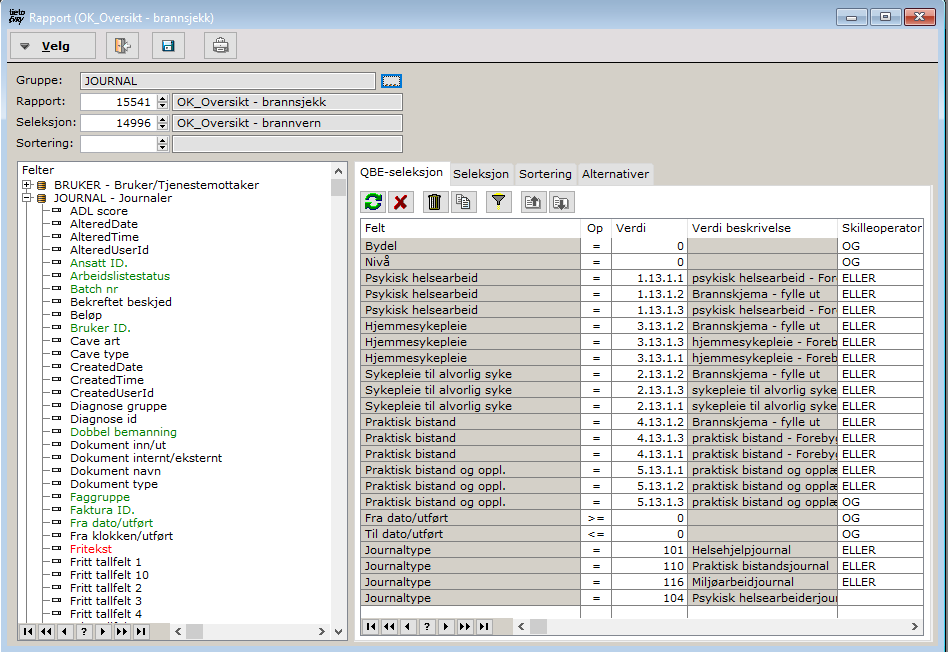The image size is (948, 652).
Task: Expand the BRUKER tree node
Action: 27,185
